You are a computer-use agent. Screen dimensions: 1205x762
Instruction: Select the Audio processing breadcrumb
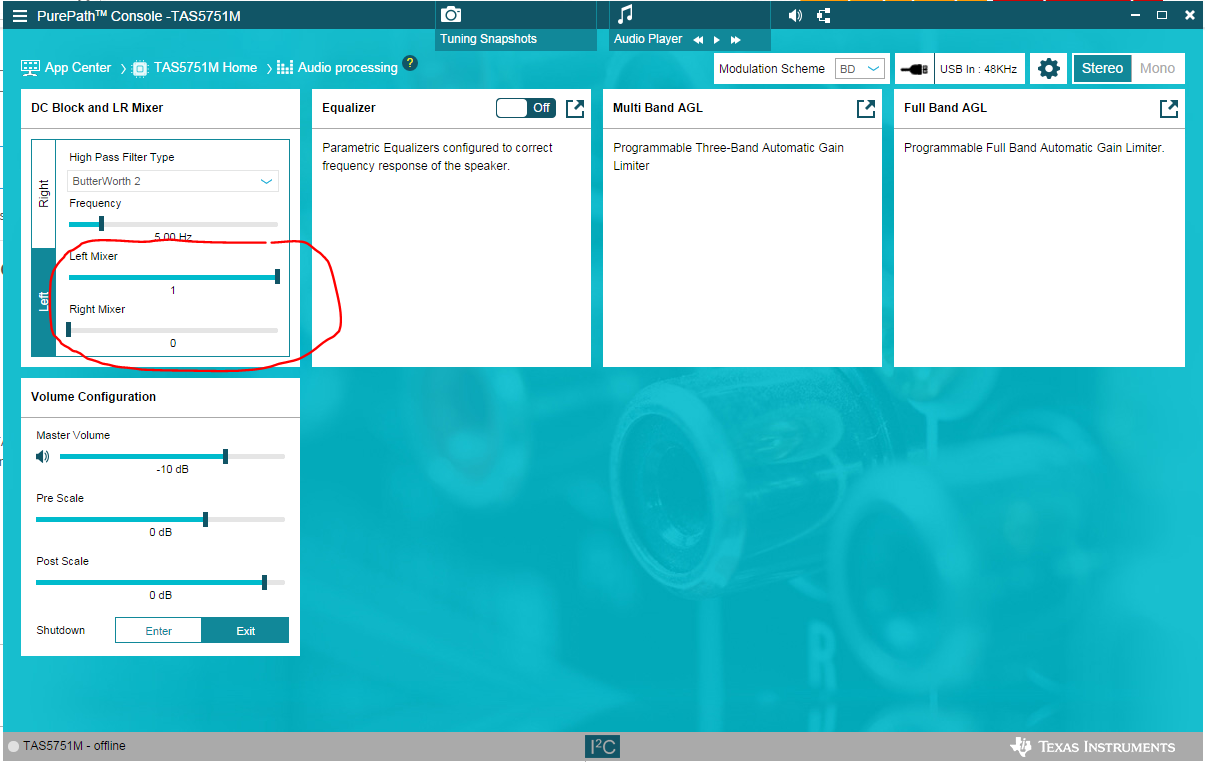point(347,67)
